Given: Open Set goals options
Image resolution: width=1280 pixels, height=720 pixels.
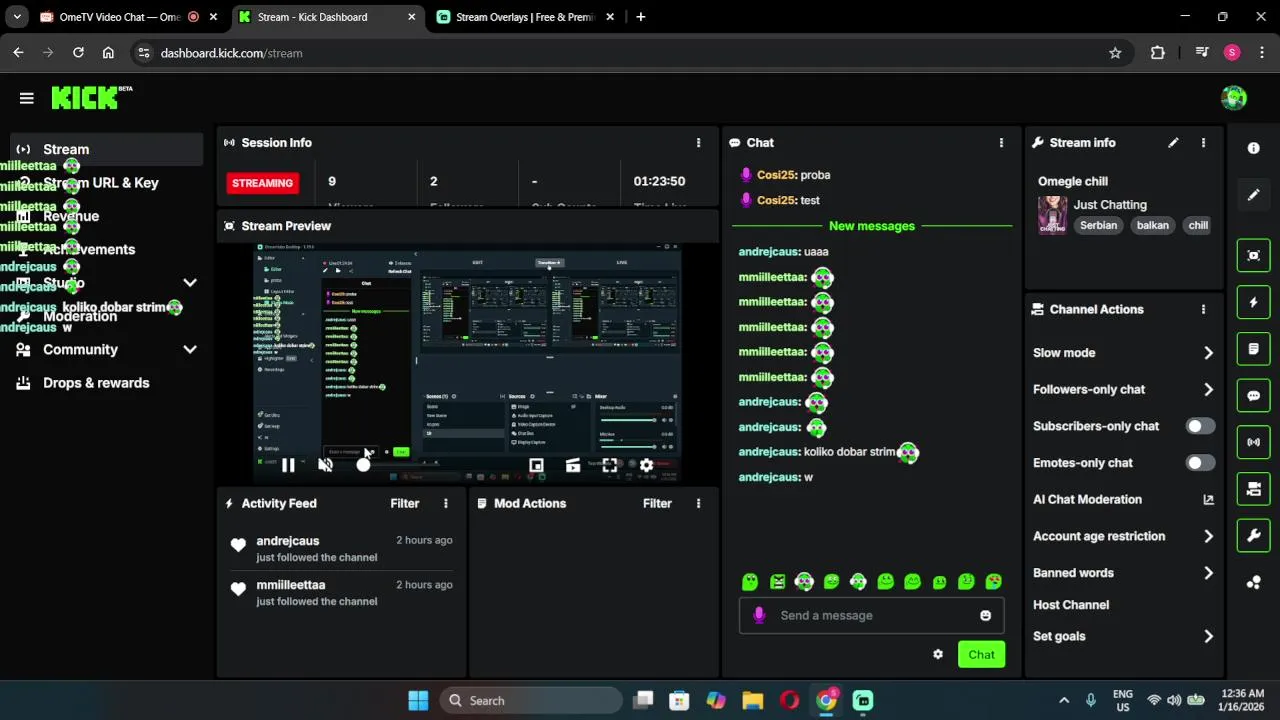Looking at the screenshot, I should tap(1122, 636).
